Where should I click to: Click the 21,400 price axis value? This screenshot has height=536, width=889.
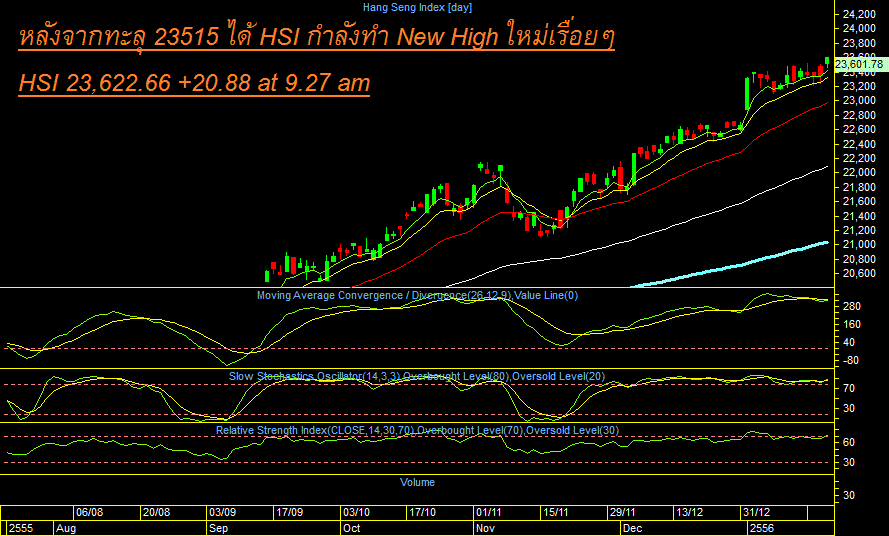(860, 216)
